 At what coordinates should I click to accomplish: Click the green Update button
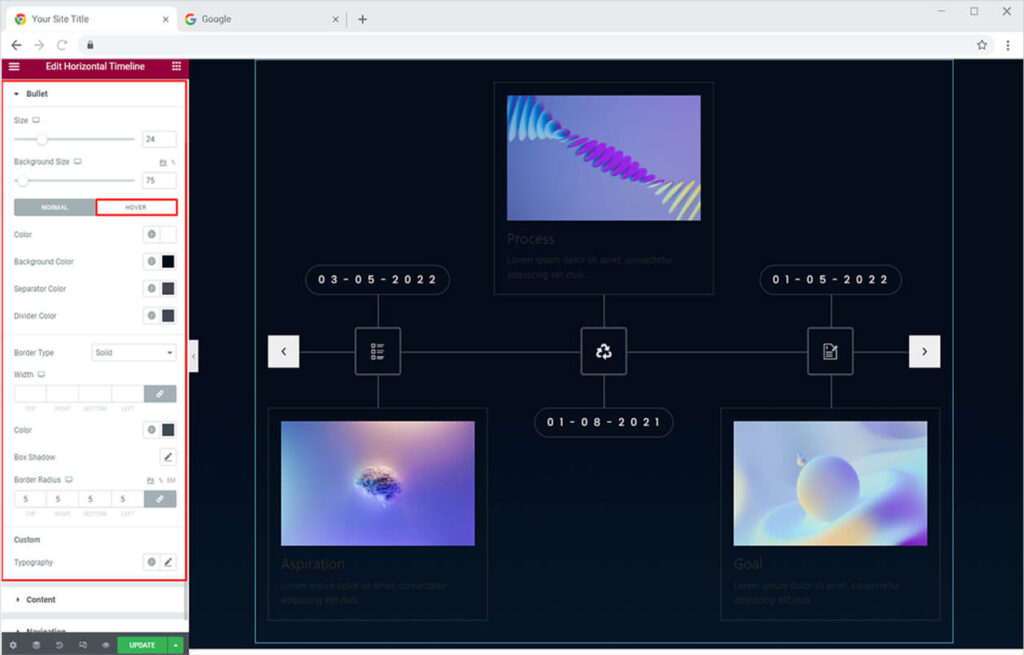[x=142, y=645]
